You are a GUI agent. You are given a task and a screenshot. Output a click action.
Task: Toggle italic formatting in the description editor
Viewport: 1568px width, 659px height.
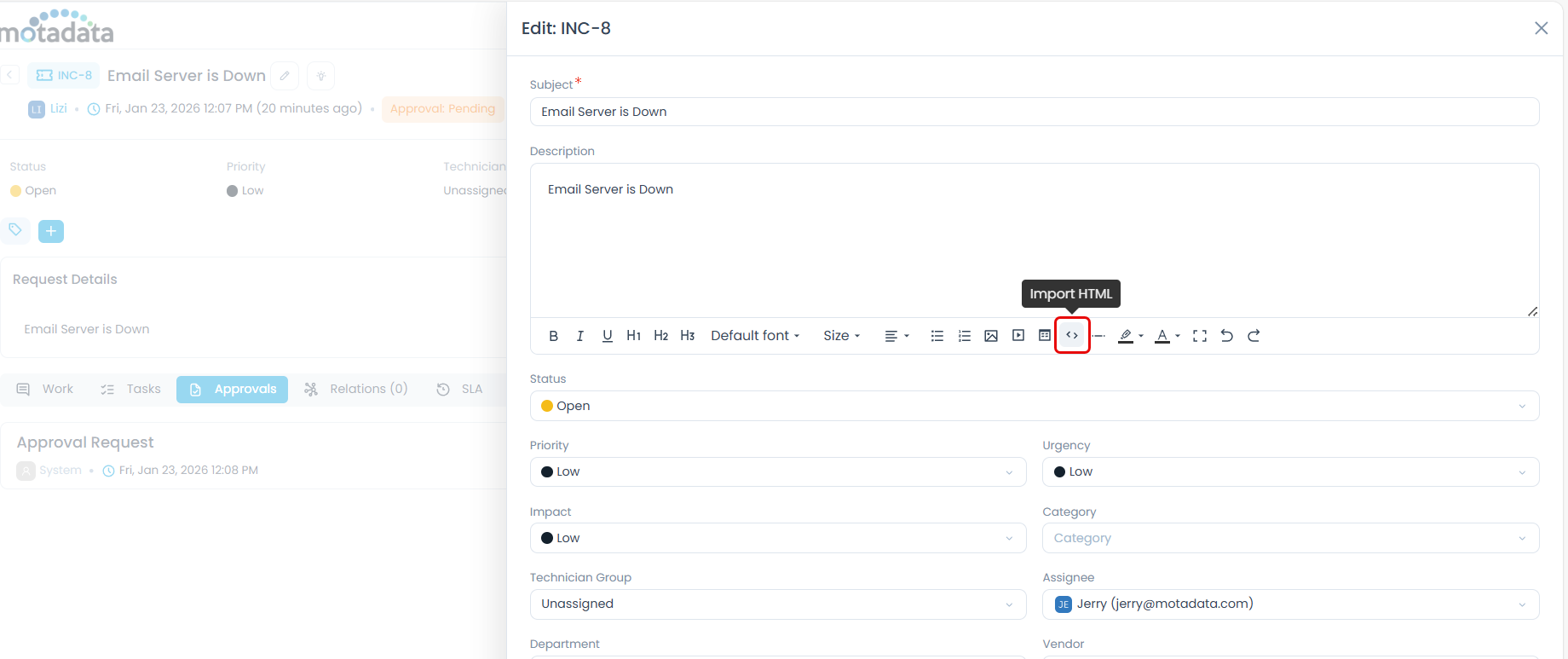[x=580, y=336]
